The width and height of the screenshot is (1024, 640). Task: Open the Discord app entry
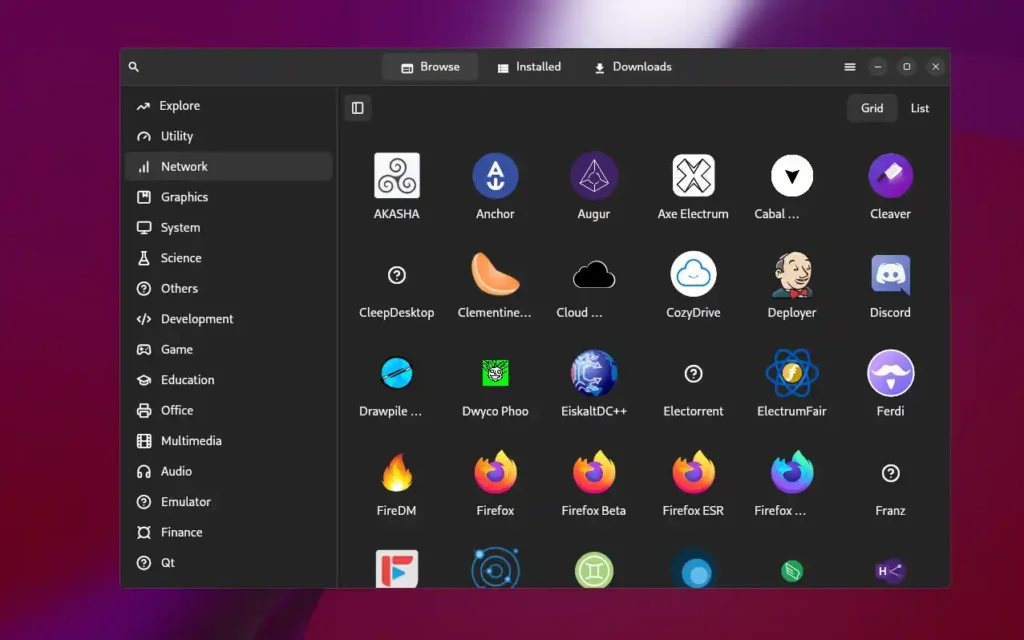click(889, 276)
